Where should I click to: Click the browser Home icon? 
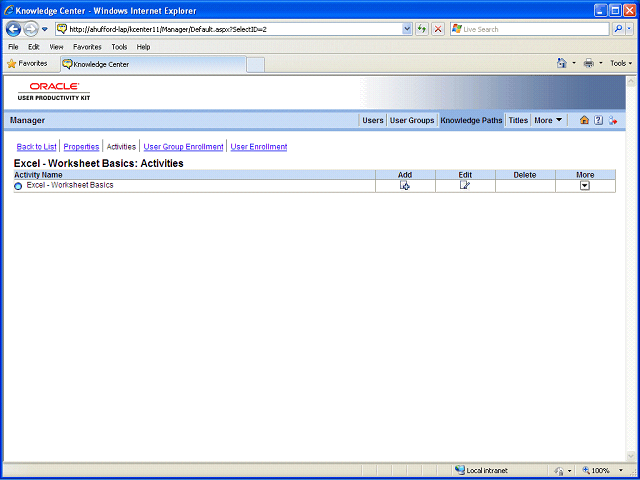click(x=562, y=63)
